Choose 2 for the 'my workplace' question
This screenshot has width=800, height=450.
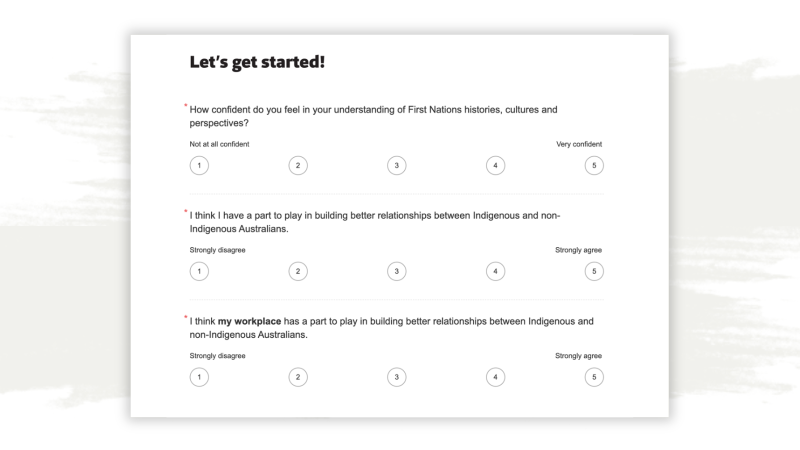(x=297, y=376)
